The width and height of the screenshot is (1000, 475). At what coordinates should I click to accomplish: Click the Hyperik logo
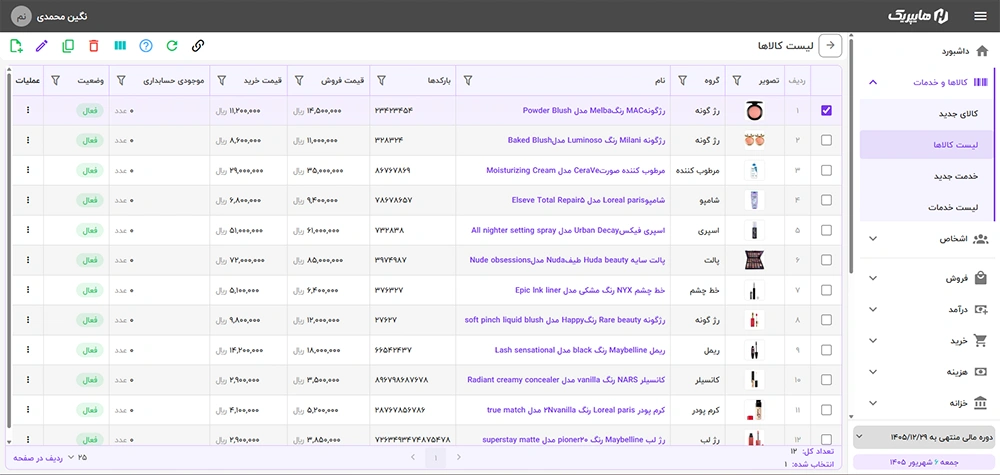point(918,17)
